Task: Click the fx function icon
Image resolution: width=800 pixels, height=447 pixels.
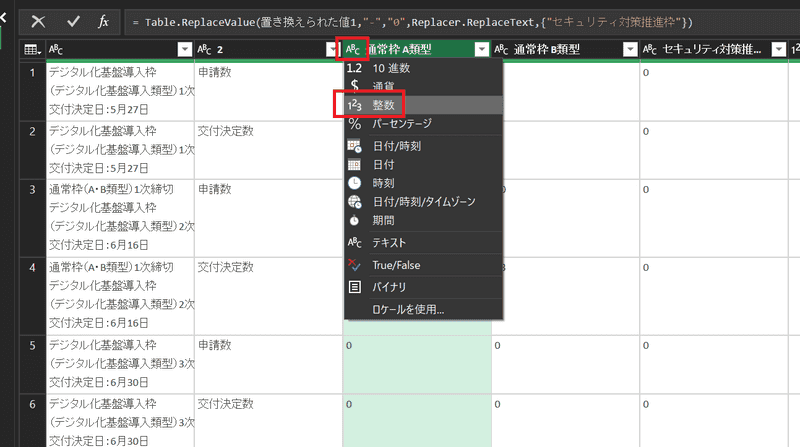Action: pyautogui.click(x=103, y=21)
